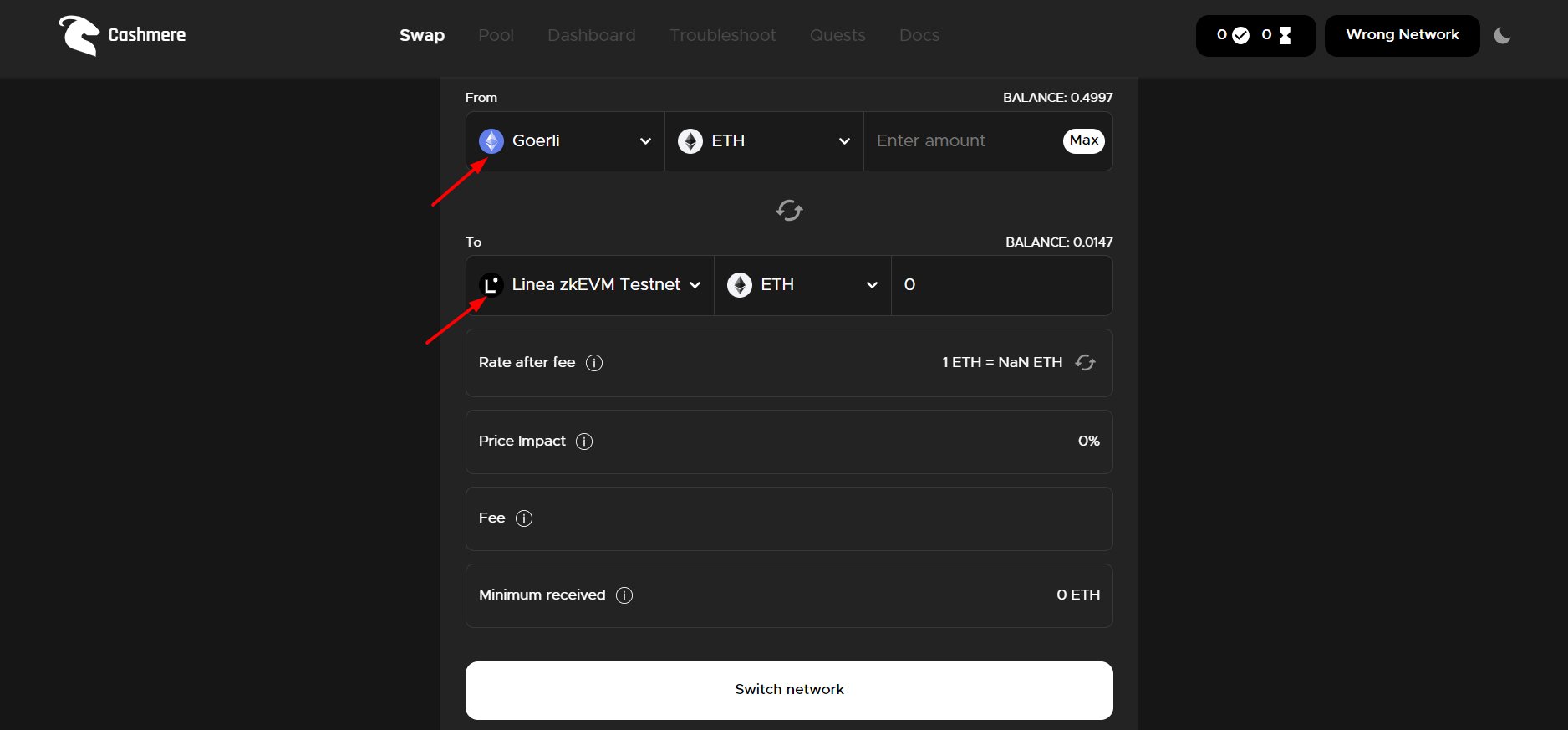Show info icon next to Fee
The width and height of the screenshot is (1568, 730).
524,518
